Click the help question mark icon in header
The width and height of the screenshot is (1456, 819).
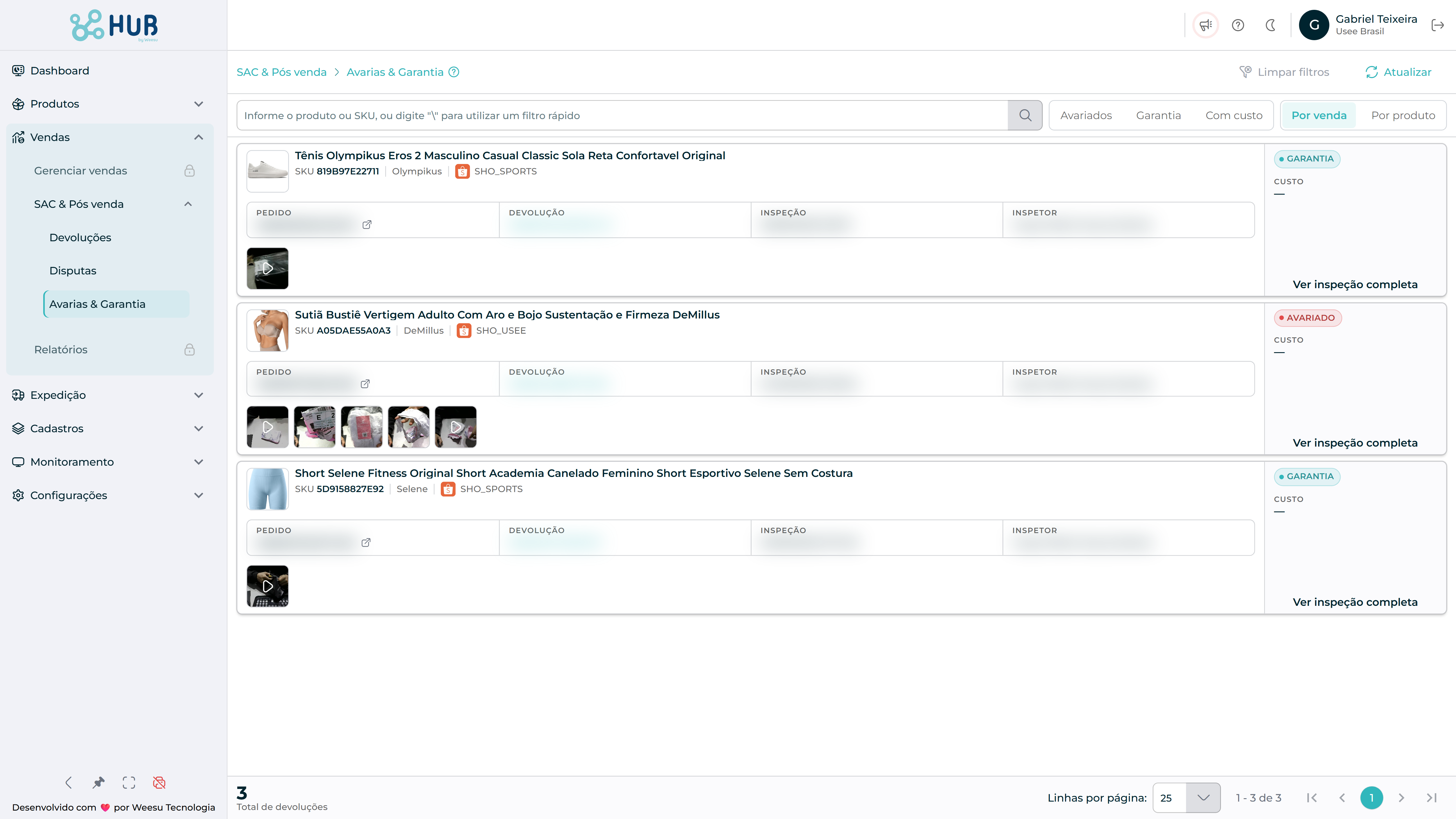tap(1238, 26)
